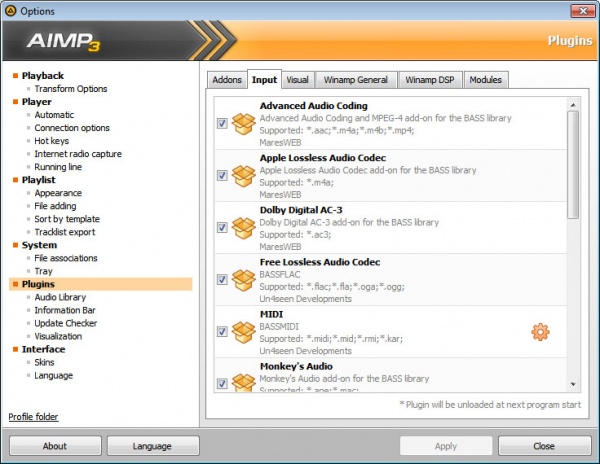Click the MIDI plugin box icon
The width and height of the screenshot is (600, 464).
click(x=244, y=332)
